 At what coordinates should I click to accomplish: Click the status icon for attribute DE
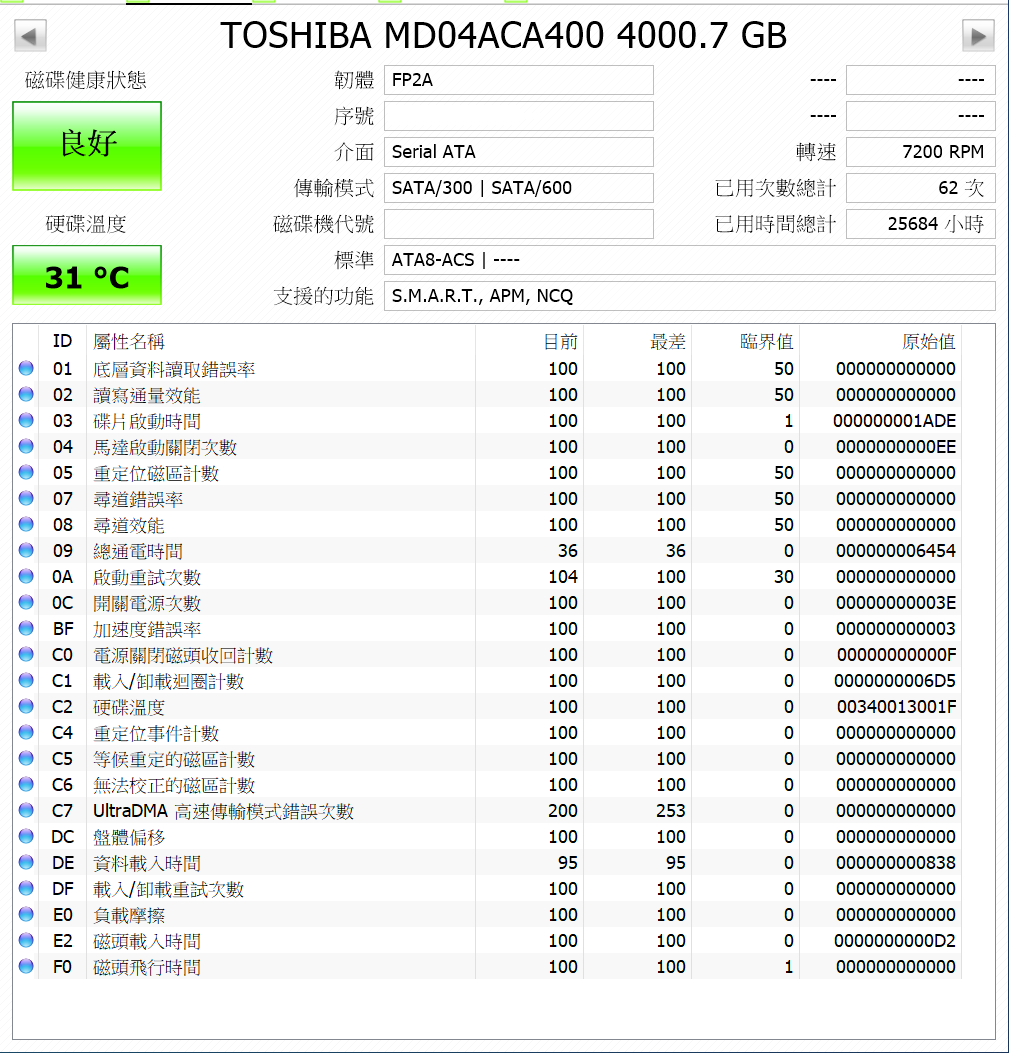click(x=26, y=862)
